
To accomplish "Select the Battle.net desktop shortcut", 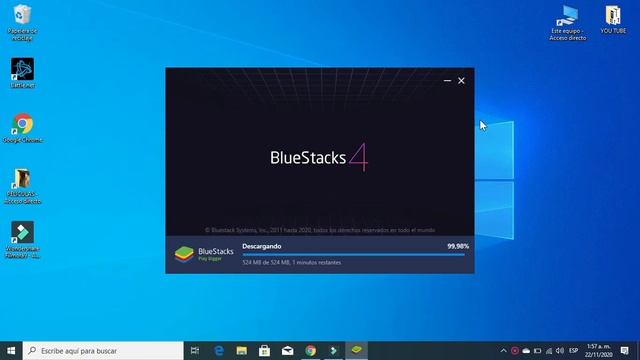I will 22,73.
